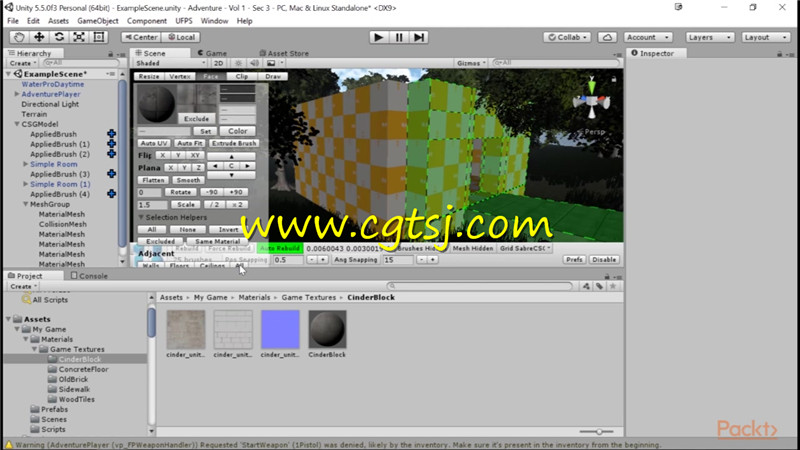Collapse the Selection Helpers section

[x=141, y=217]
